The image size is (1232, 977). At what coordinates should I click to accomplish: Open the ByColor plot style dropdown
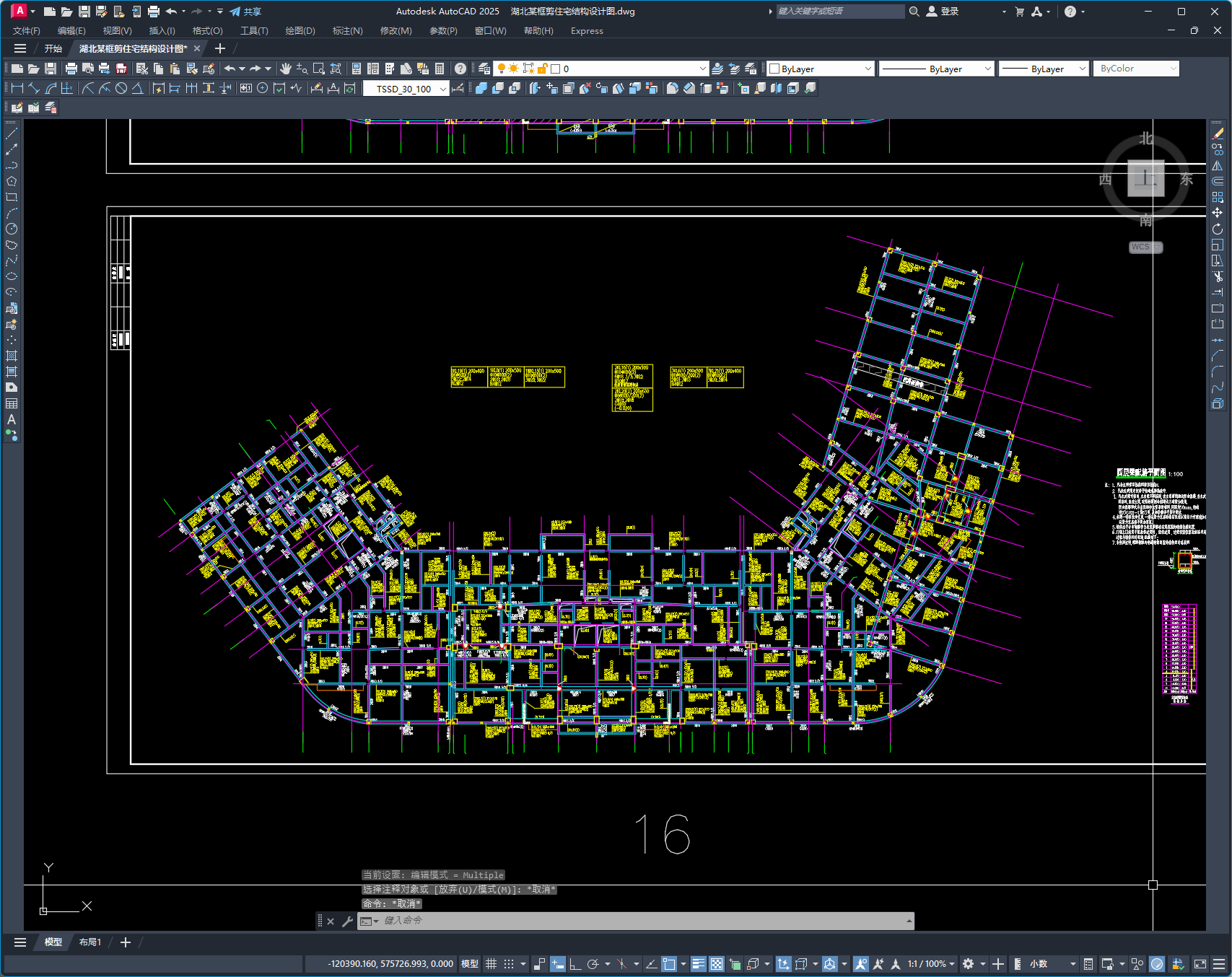click(1136, 69)
